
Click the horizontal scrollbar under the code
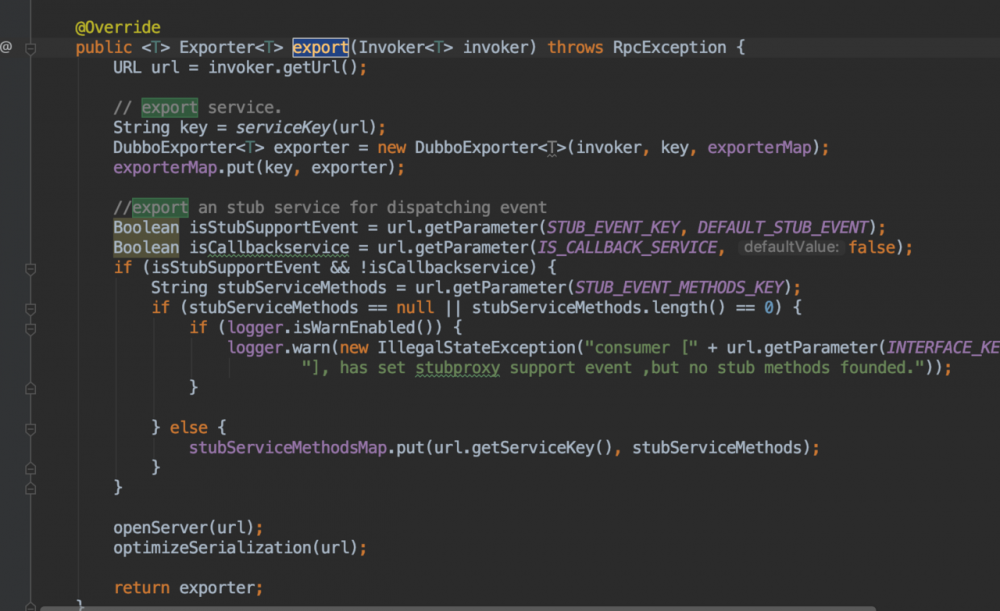(458, 608)
